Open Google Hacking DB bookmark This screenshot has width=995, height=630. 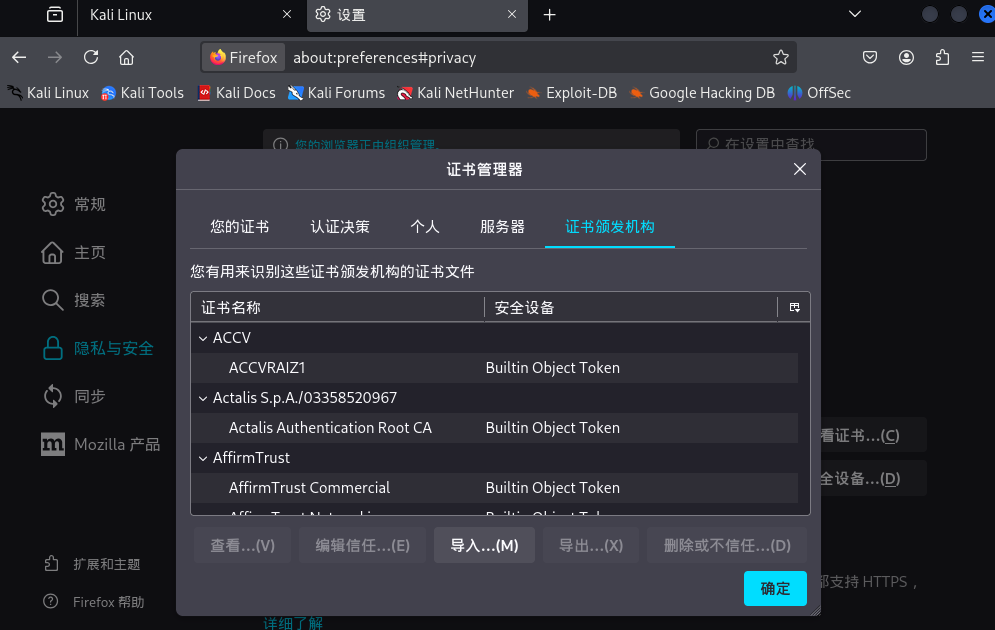702,93
